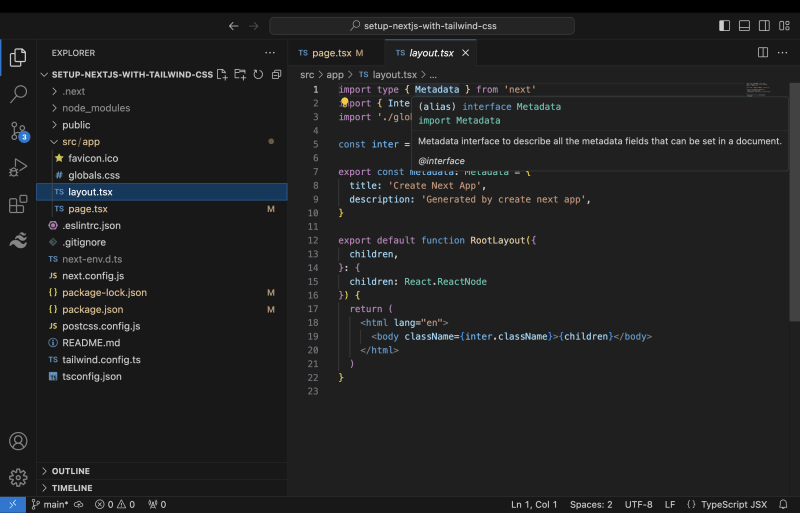The height and width of the screenshot is (513, 800).
Task: Click the setup-nextjs-with-tailwind-css command center search
Action: tap(422, 26)
